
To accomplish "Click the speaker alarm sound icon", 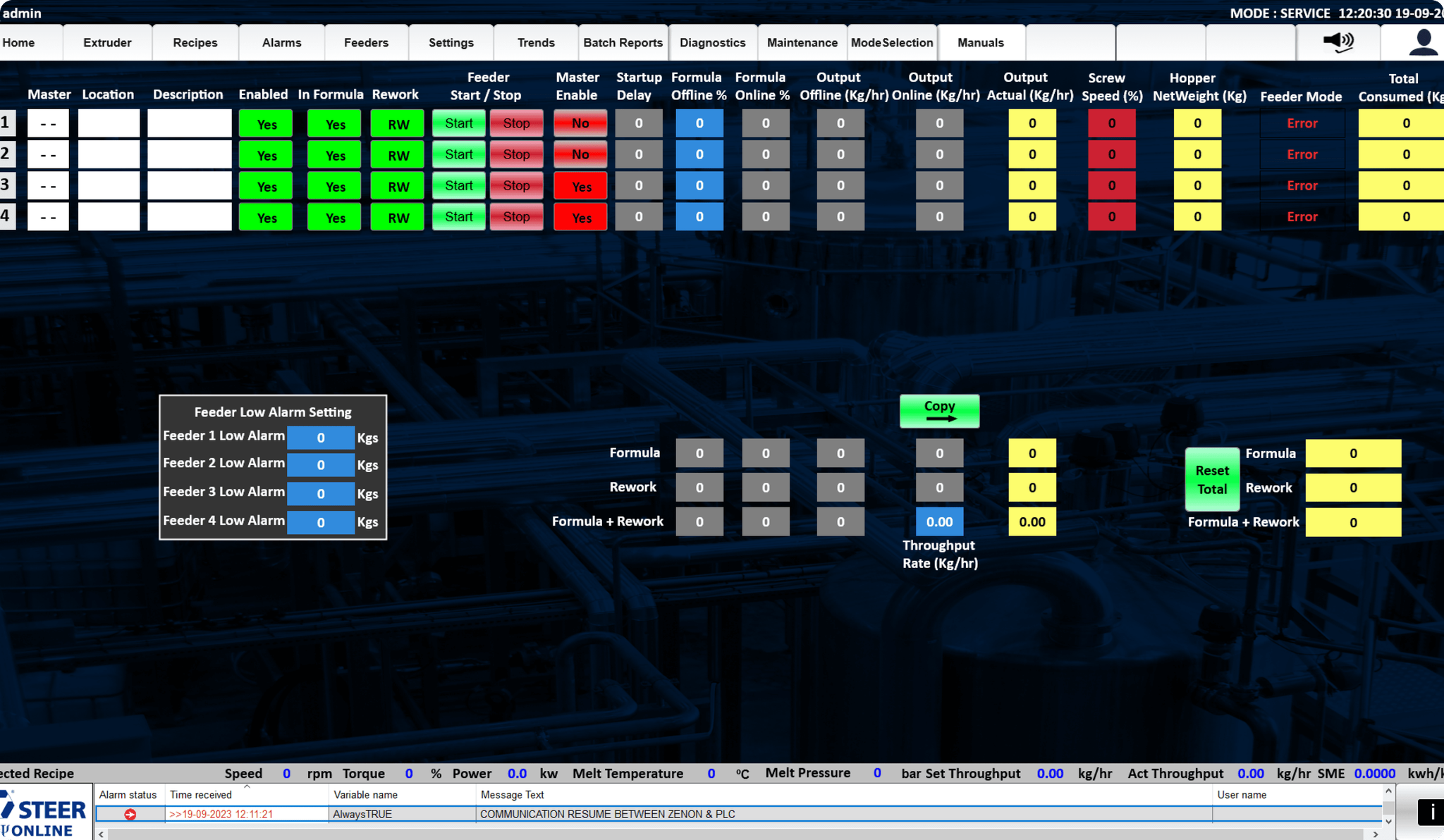I will coord(1338,42).
